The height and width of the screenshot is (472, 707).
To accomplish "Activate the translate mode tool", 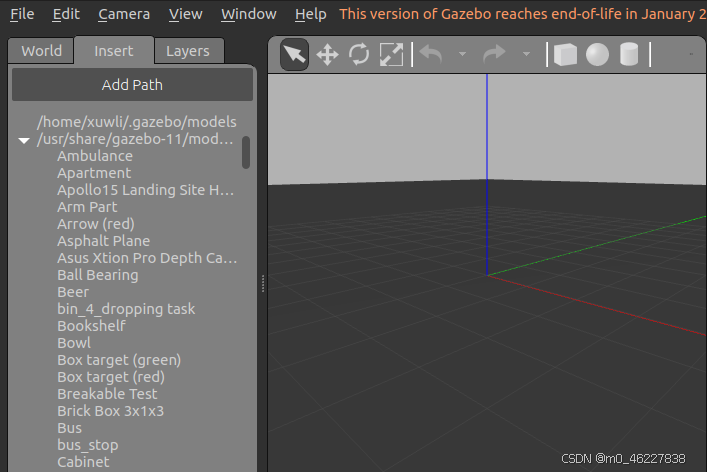I will click(327, 55).
